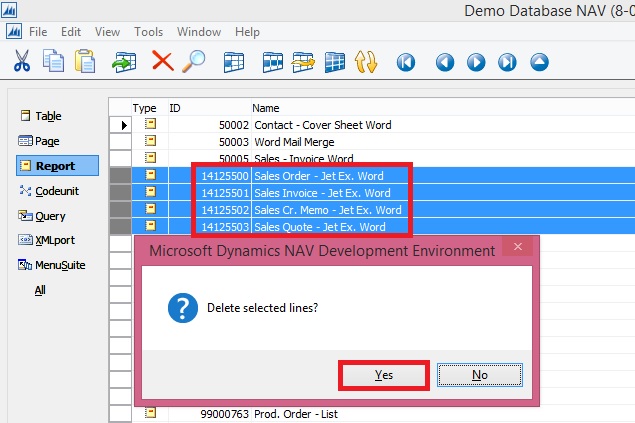Screen dimensions: 635x423
Task: Open the File menu
Action: pyautogui.click(x=38, y=32)
